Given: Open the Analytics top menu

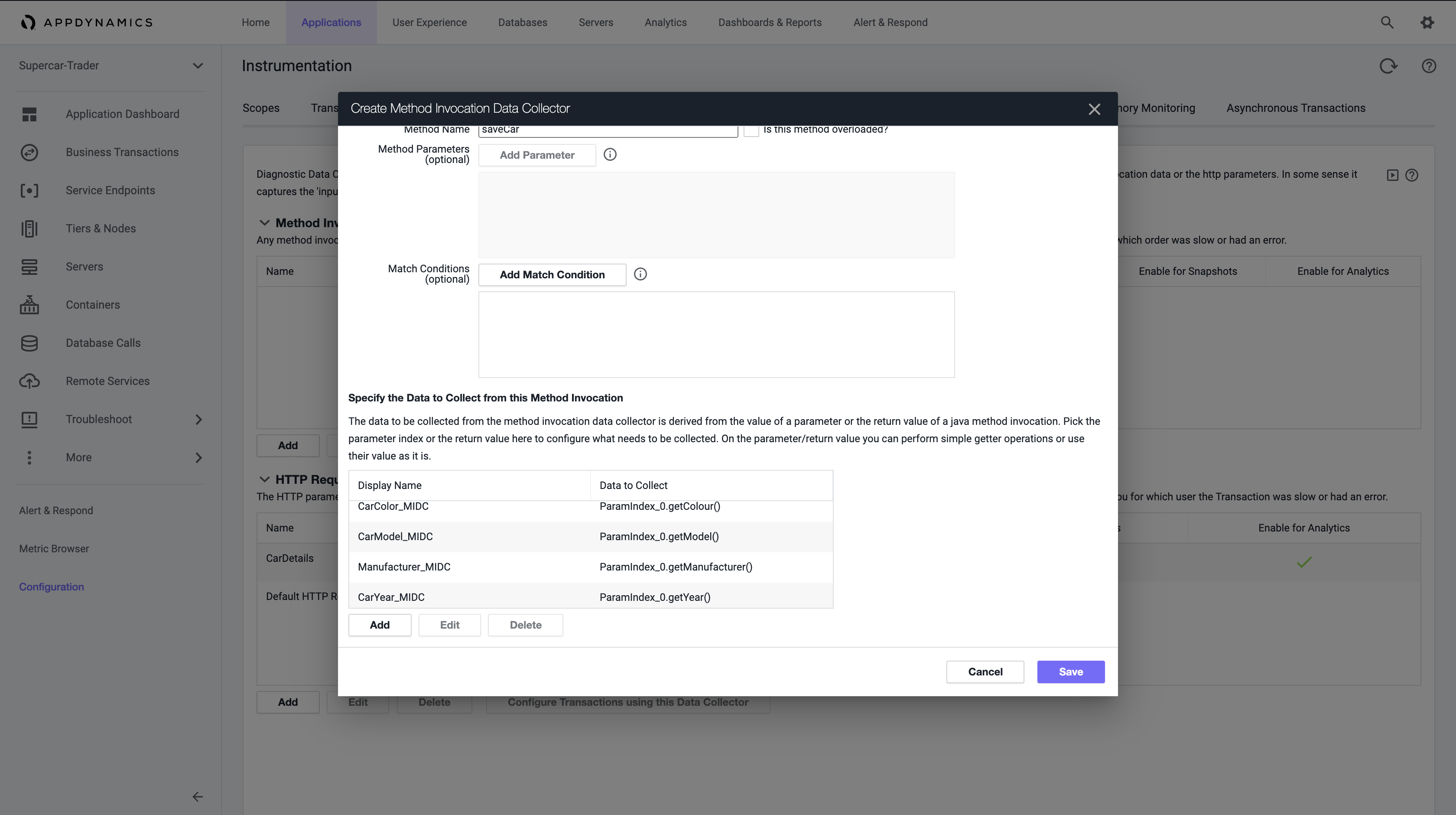Looking at the screenshot, I should (x=666, y=23).
